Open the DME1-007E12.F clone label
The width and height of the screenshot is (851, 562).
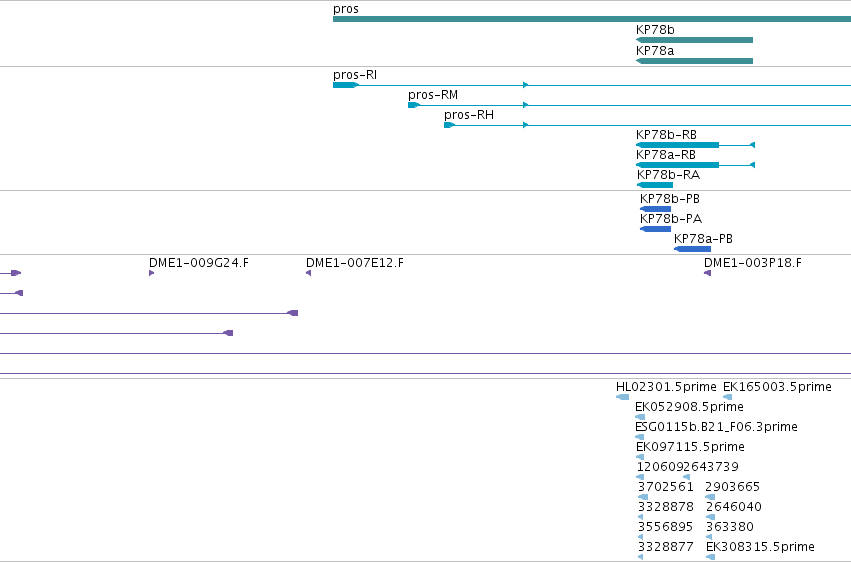pyautogui.click(x=355, y=263)
